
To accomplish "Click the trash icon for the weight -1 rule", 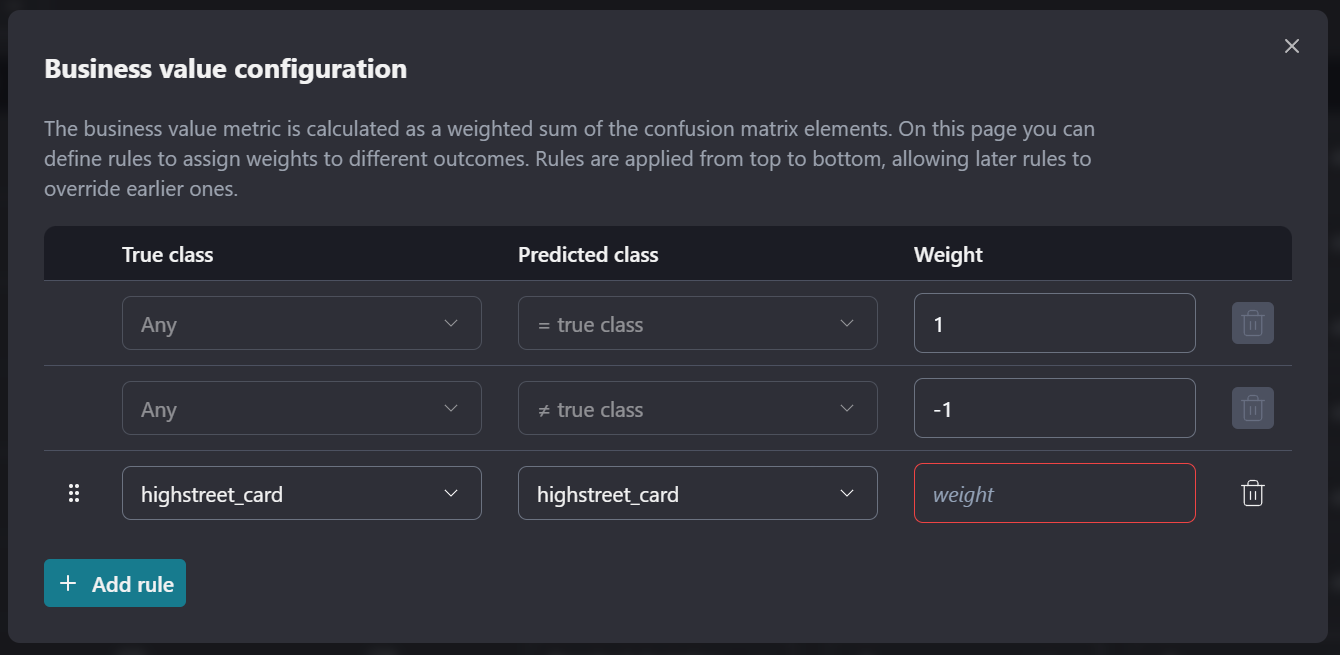I will pyautogui.click(x=1252, y=408).
